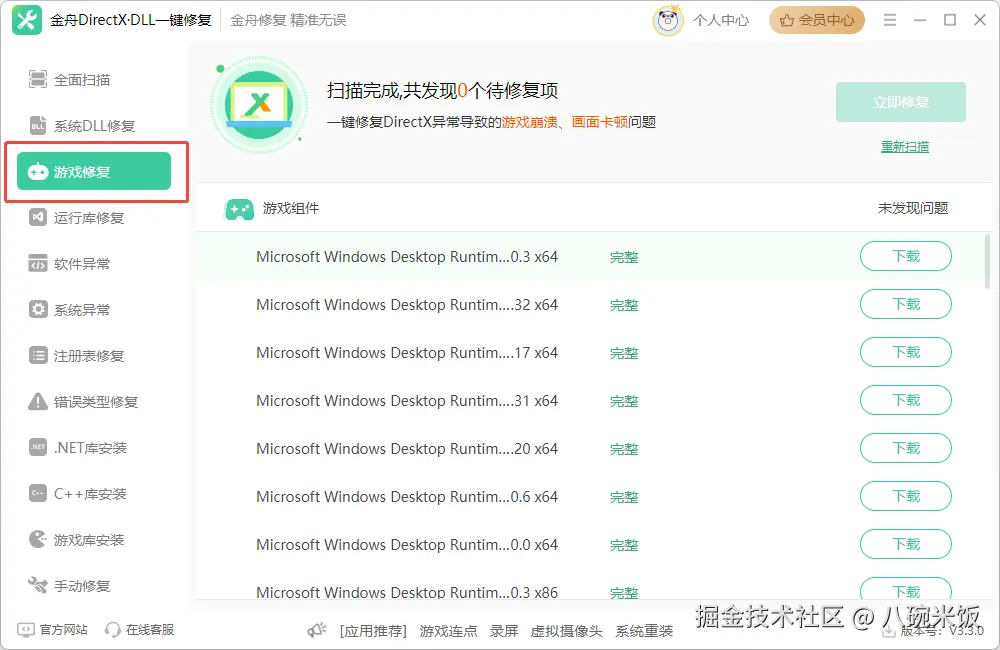This screenshot has height=650, width=1000.
Task: Open the 系统DLL修复 section
Action: coord(94,126)
